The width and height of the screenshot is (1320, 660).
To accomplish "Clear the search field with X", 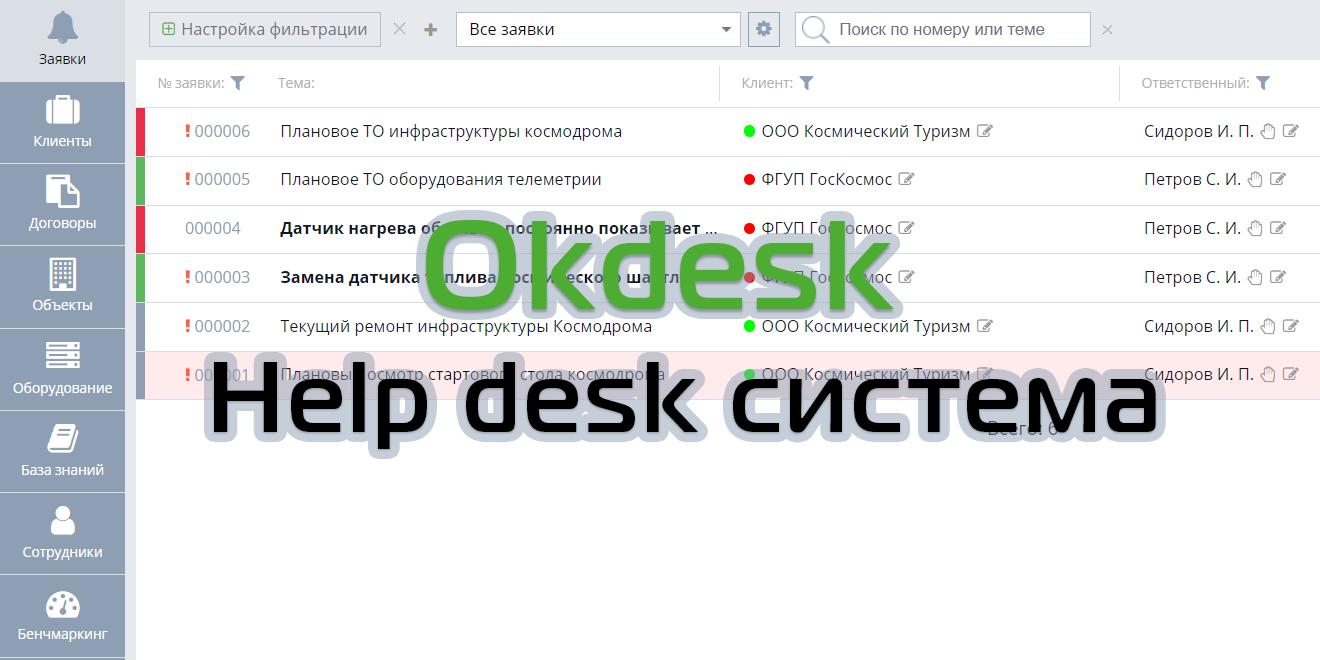I will 1107,30.
